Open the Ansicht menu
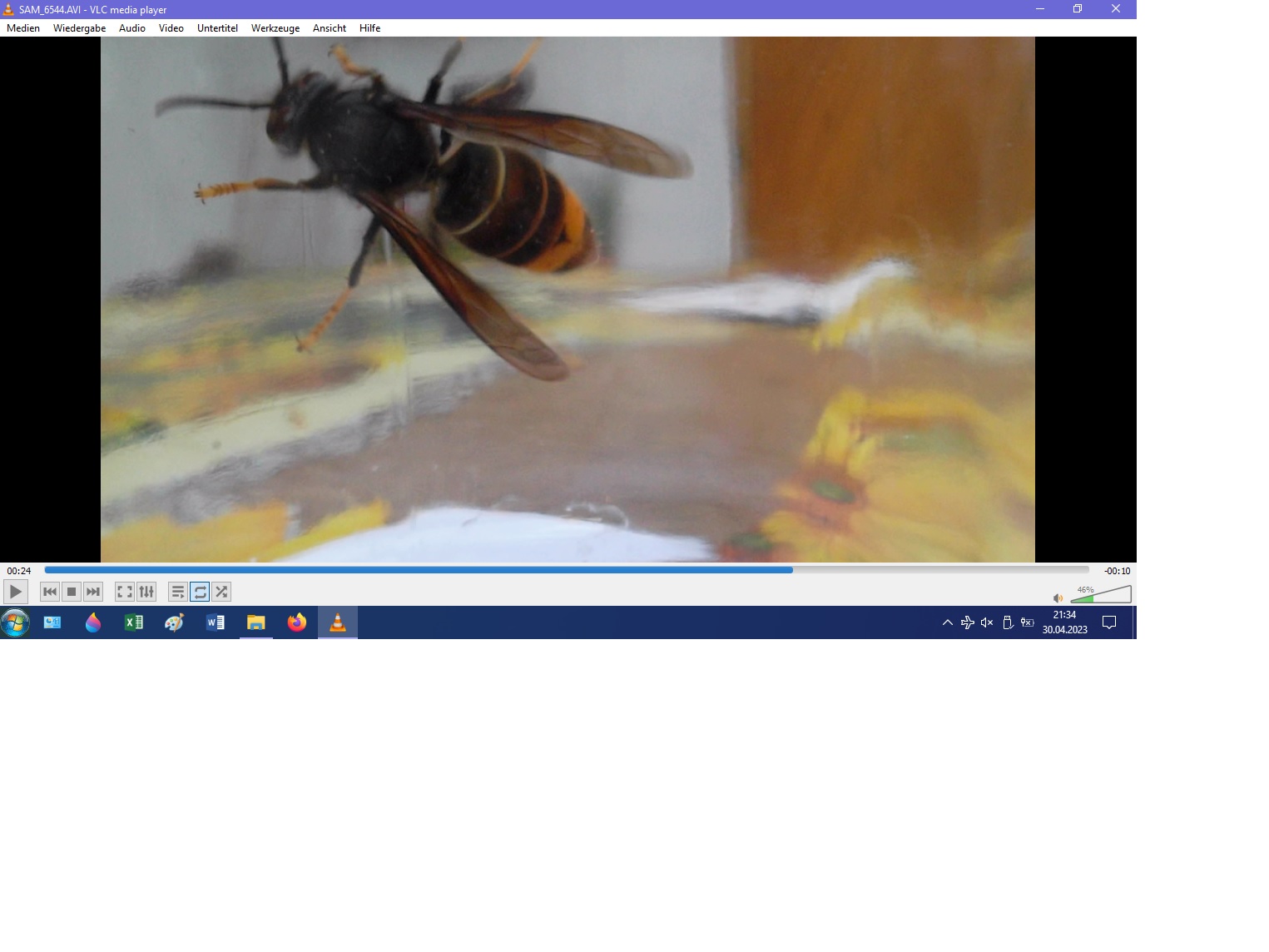This screenshot has width=1269, height=952. (x=330, y=28)
